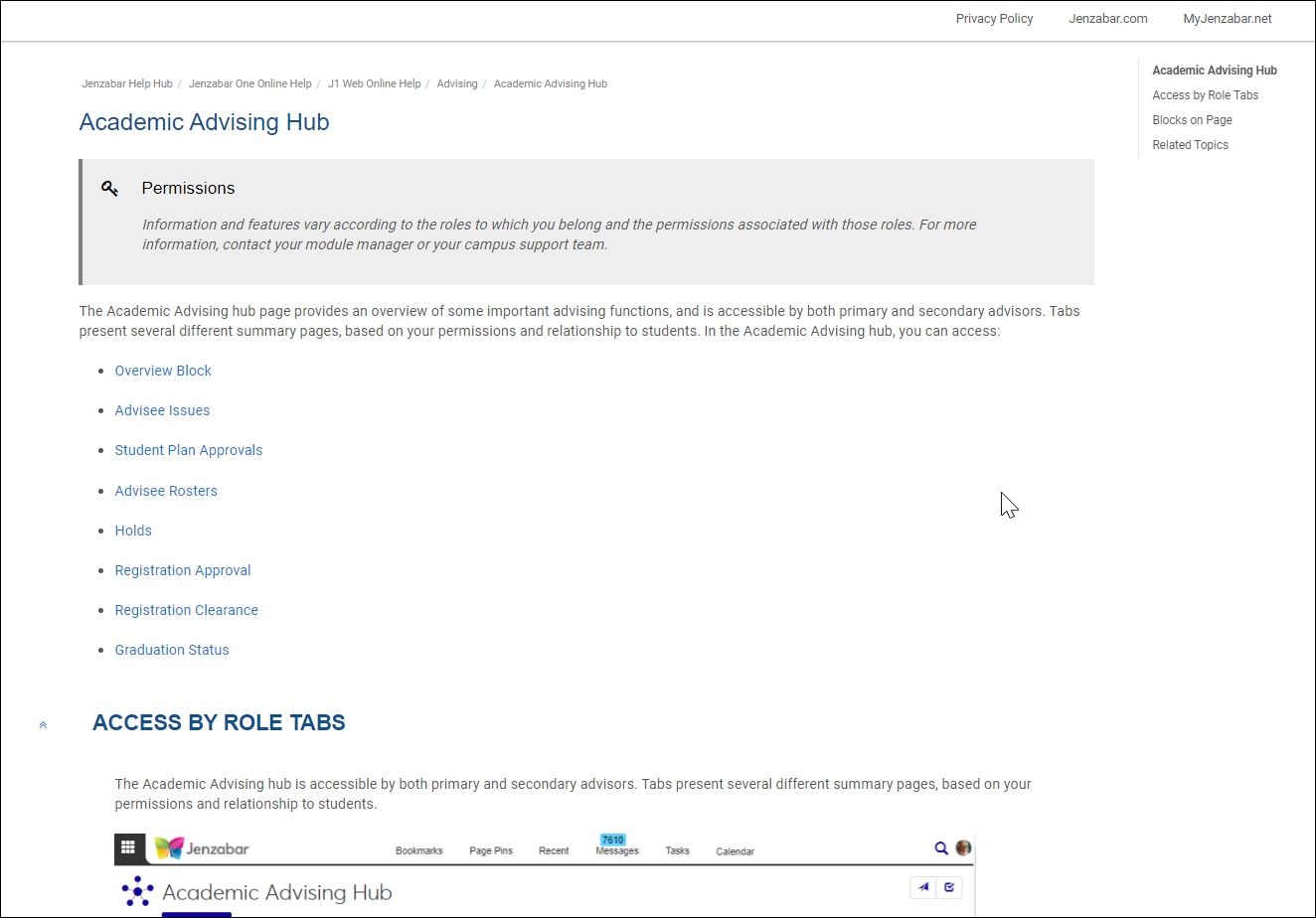The height and width of the screenshot is (918, 1316).
Task: Navigate to Jenzabar Help Hub breadcrumb
Action: (x=127, y=84)
